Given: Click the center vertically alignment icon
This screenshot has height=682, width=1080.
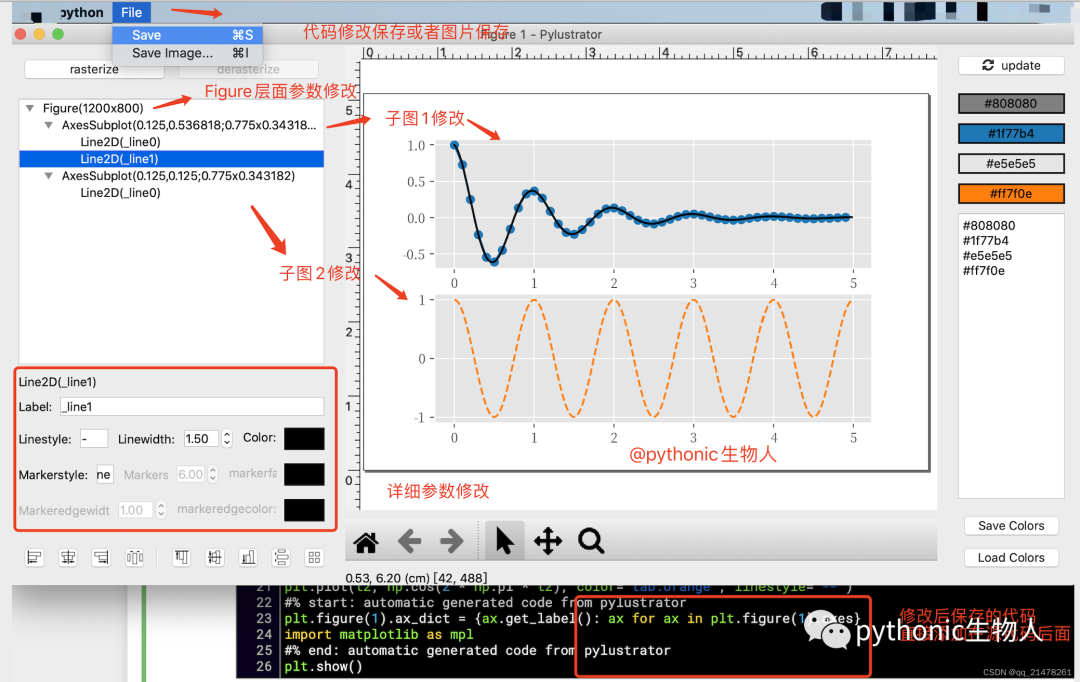Looking at the screenshot, I should pos(215,557).
